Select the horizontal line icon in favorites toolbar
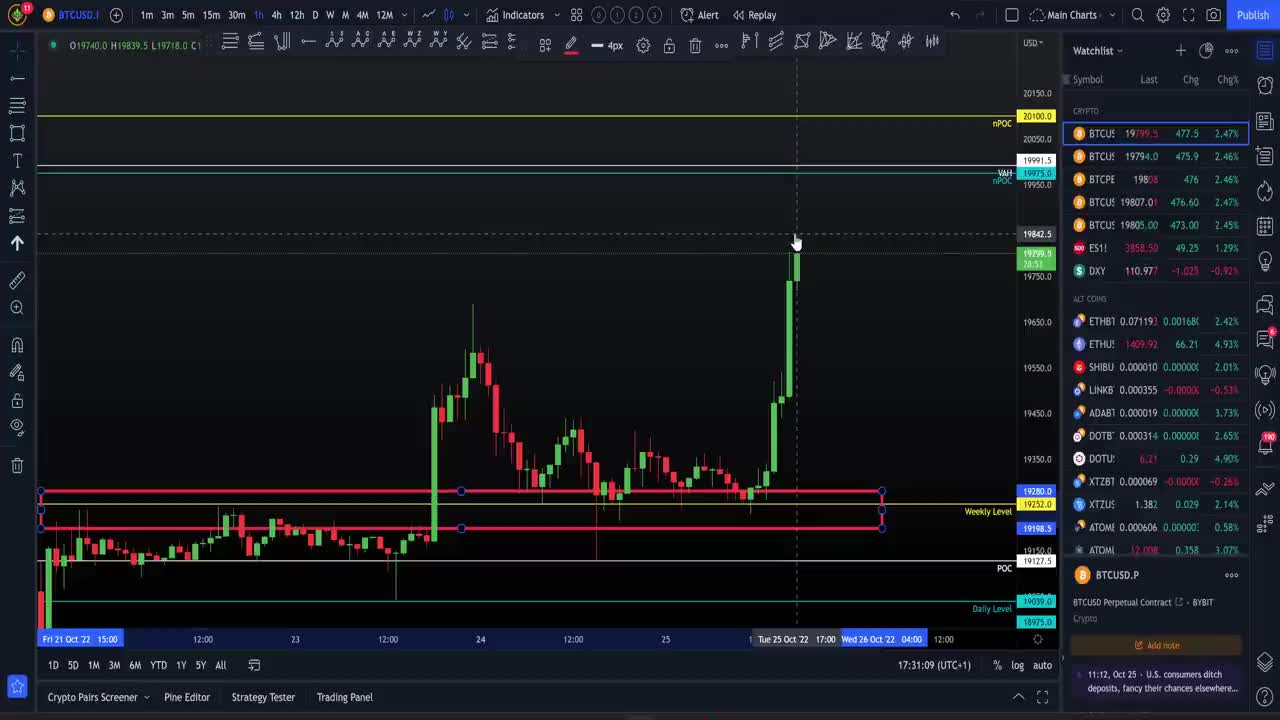This screenshot has width=1280, height=720. point(308,41)
